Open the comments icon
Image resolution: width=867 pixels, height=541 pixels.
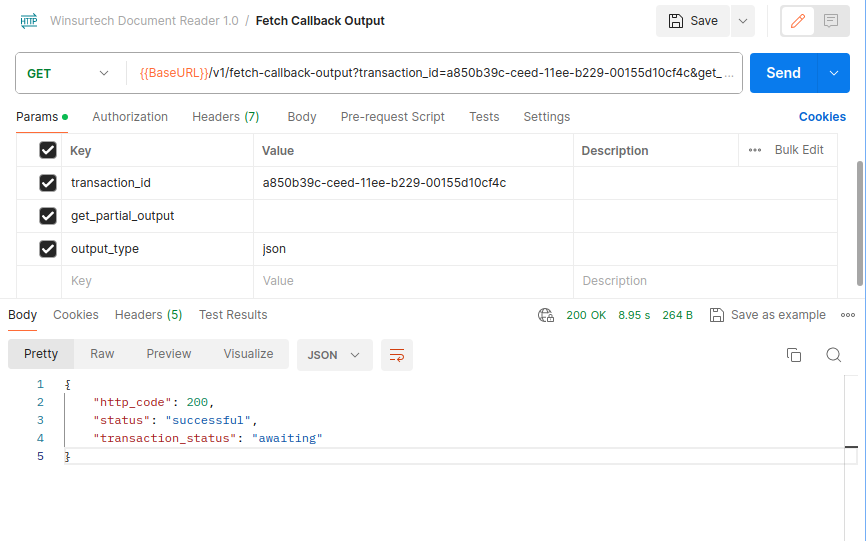pyautogui.click(x=831, y=21)
